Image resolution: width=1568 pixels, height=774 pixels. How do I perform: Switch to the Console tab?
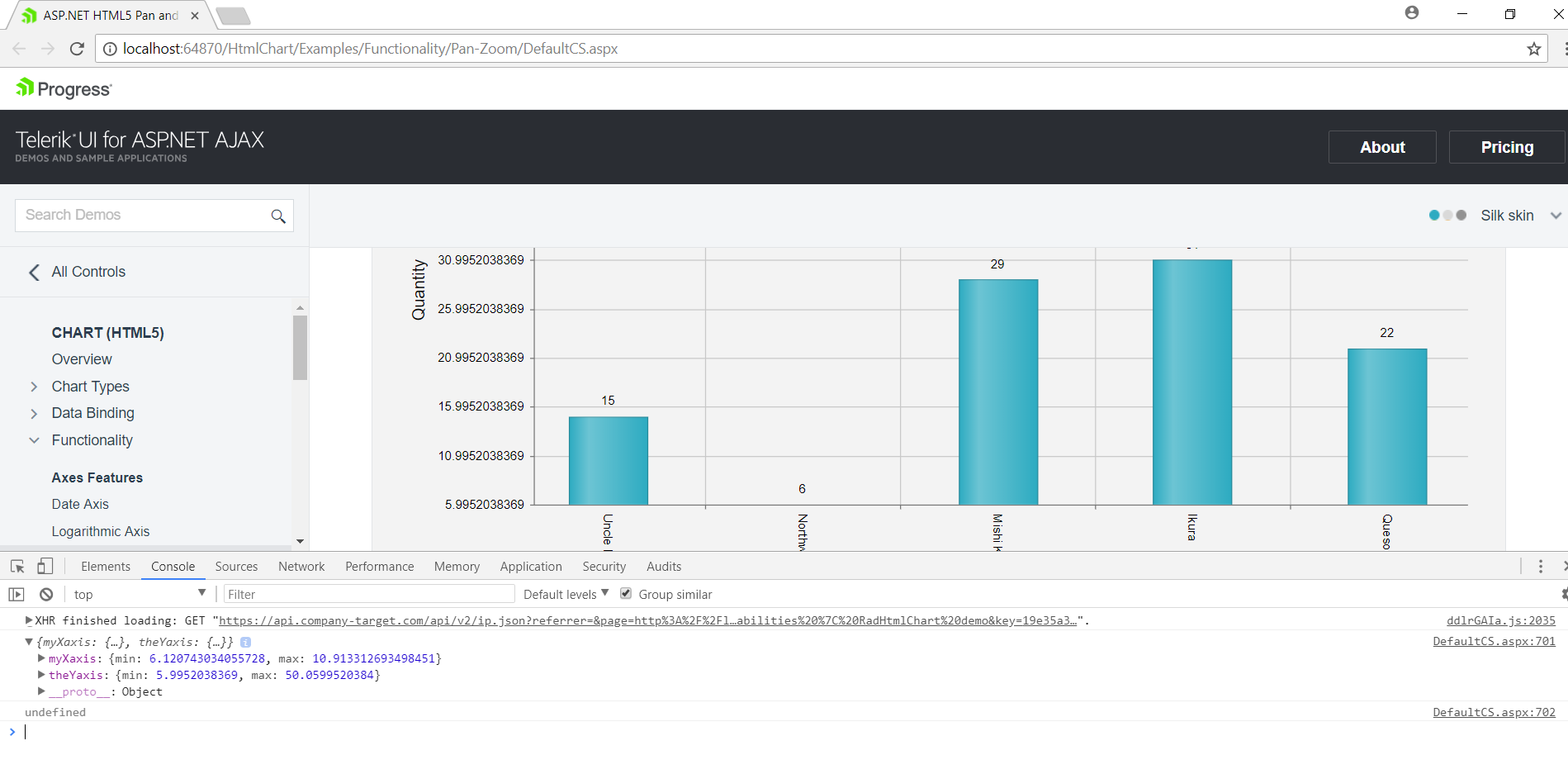(173, 567)
